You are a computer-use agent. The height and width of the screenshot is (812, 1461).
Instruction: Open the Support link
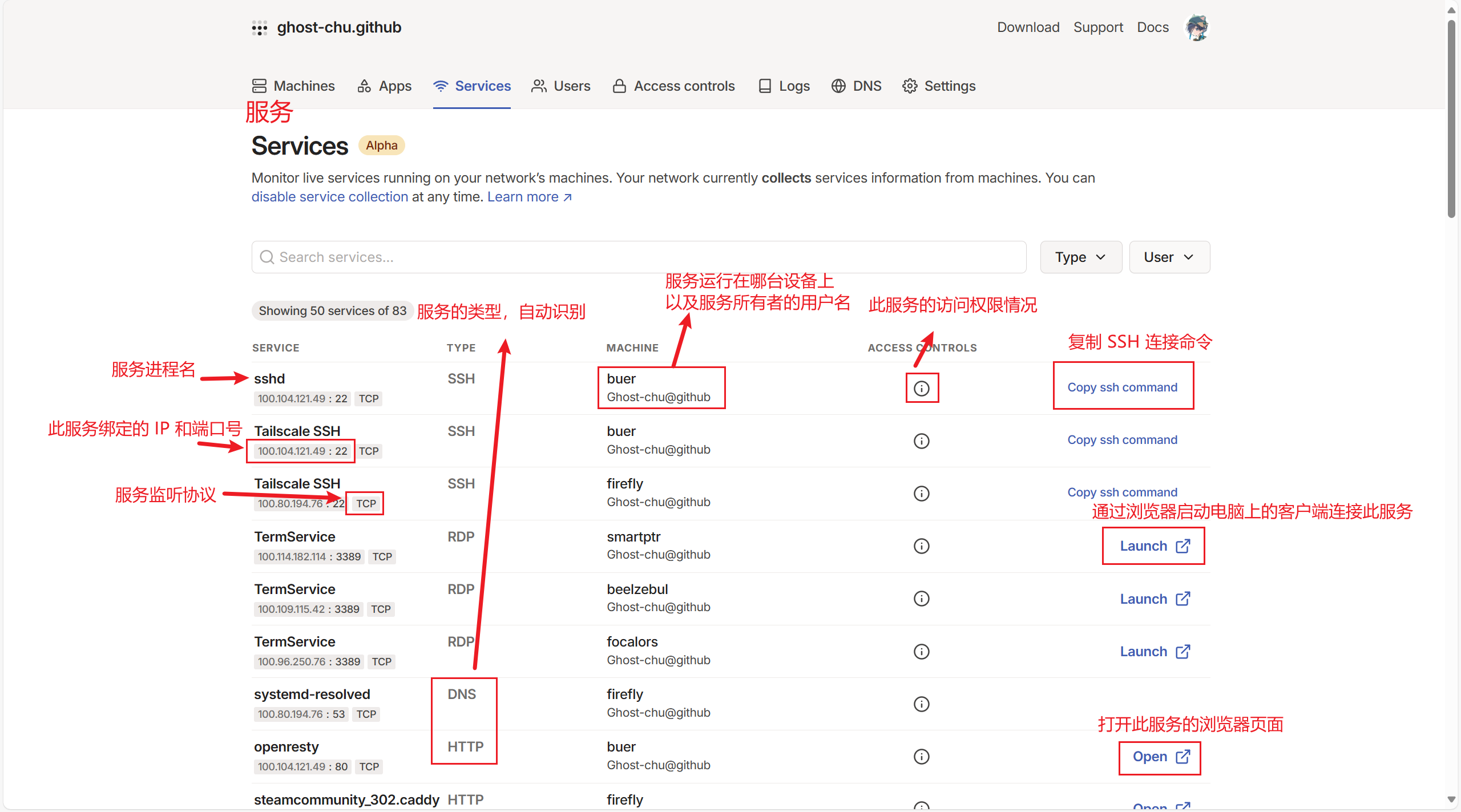[1098, 27]
